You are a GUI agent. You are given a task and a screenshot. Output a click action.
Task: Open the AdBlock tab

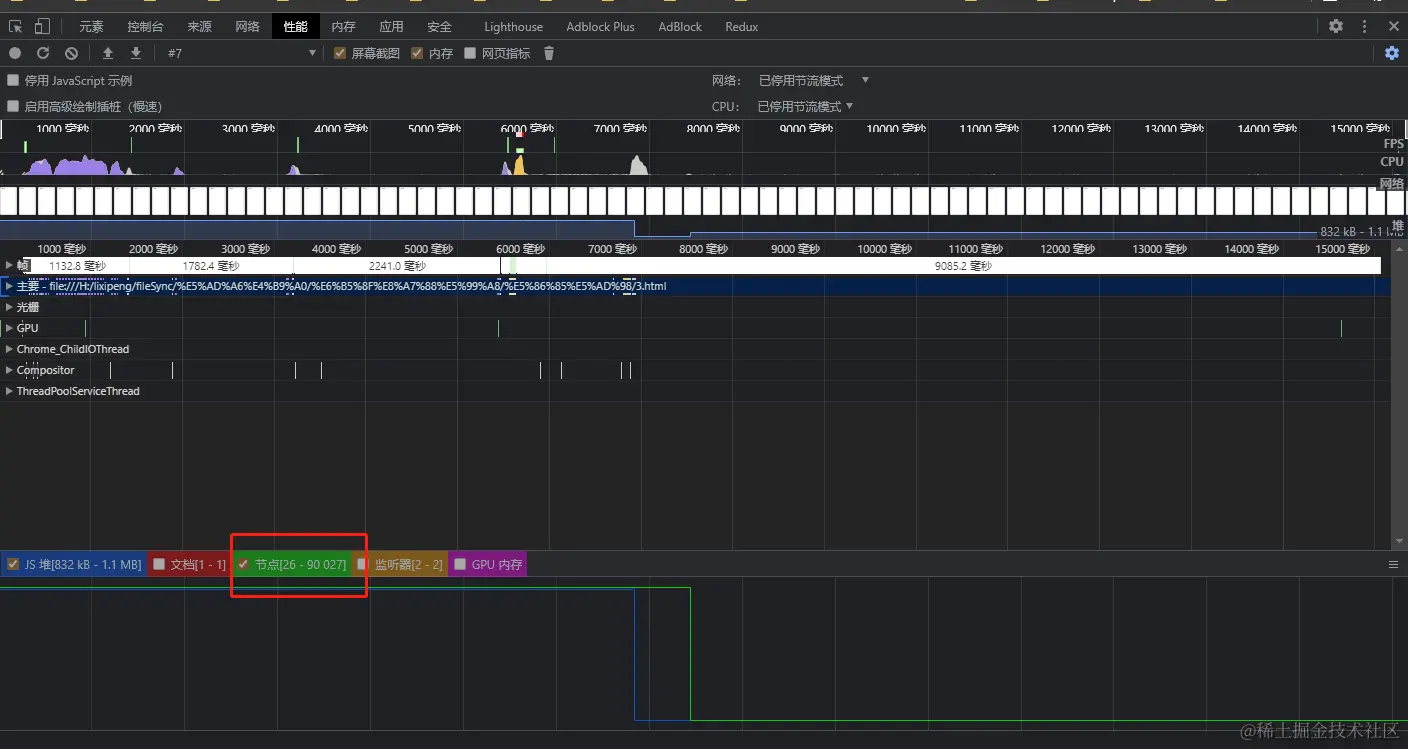tap(680, 27)
